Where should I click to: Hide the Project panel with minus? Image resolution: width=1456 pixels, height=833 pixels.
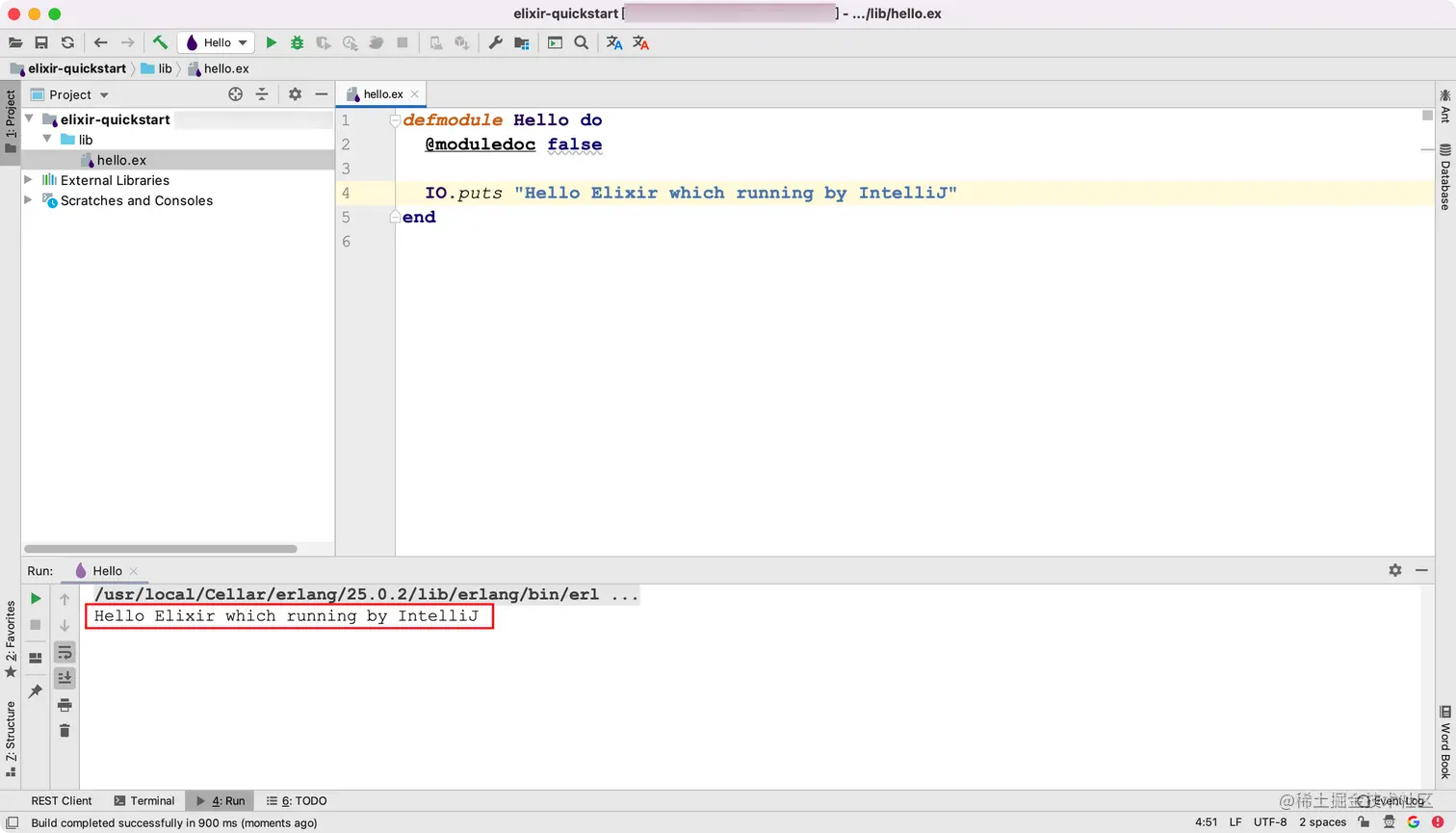coord(322,94)
